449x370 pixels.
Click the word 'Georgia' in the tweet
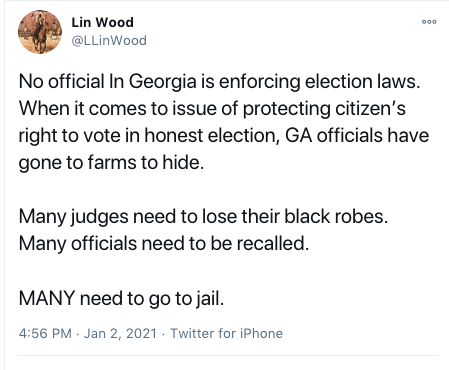pyautogui.click(x=162, y=83)
